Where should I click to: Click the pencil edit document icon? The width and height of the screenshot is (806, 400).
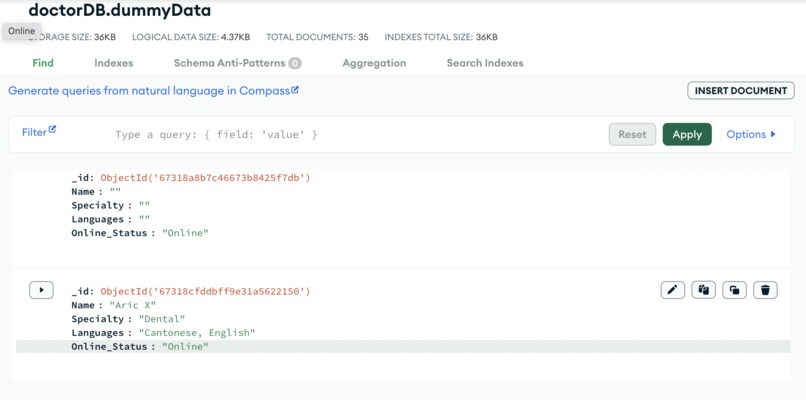pyautogui.click(x=672, y=290)
